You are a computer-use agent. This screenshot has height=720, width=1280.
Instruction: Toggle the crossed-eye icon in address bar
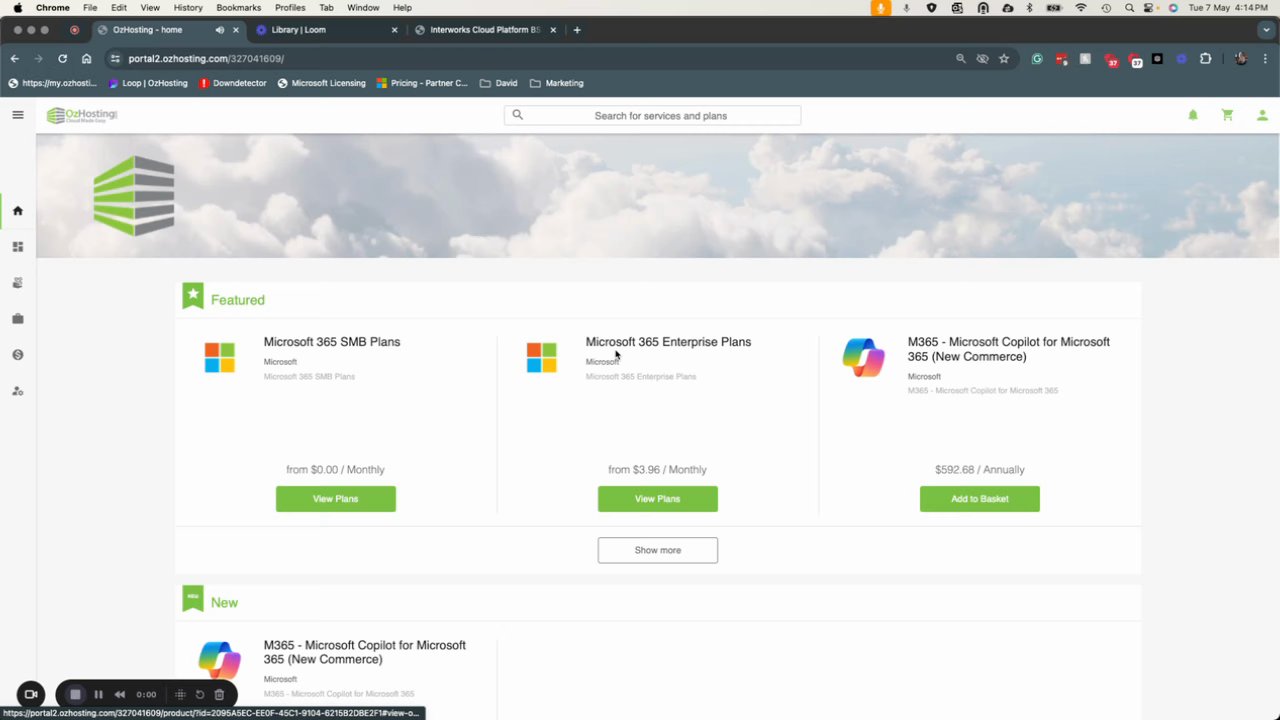[982, 58]
